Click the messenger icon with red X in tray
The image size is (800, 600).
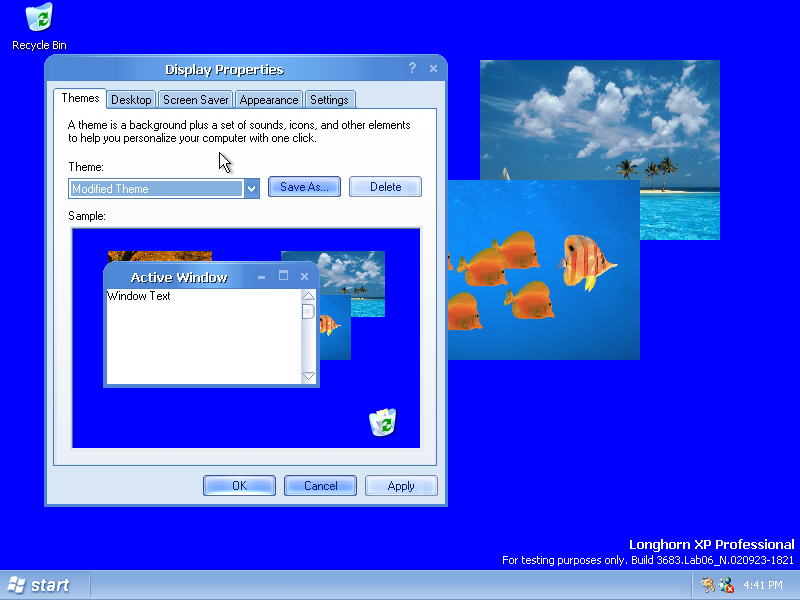[x=726, y=585]
